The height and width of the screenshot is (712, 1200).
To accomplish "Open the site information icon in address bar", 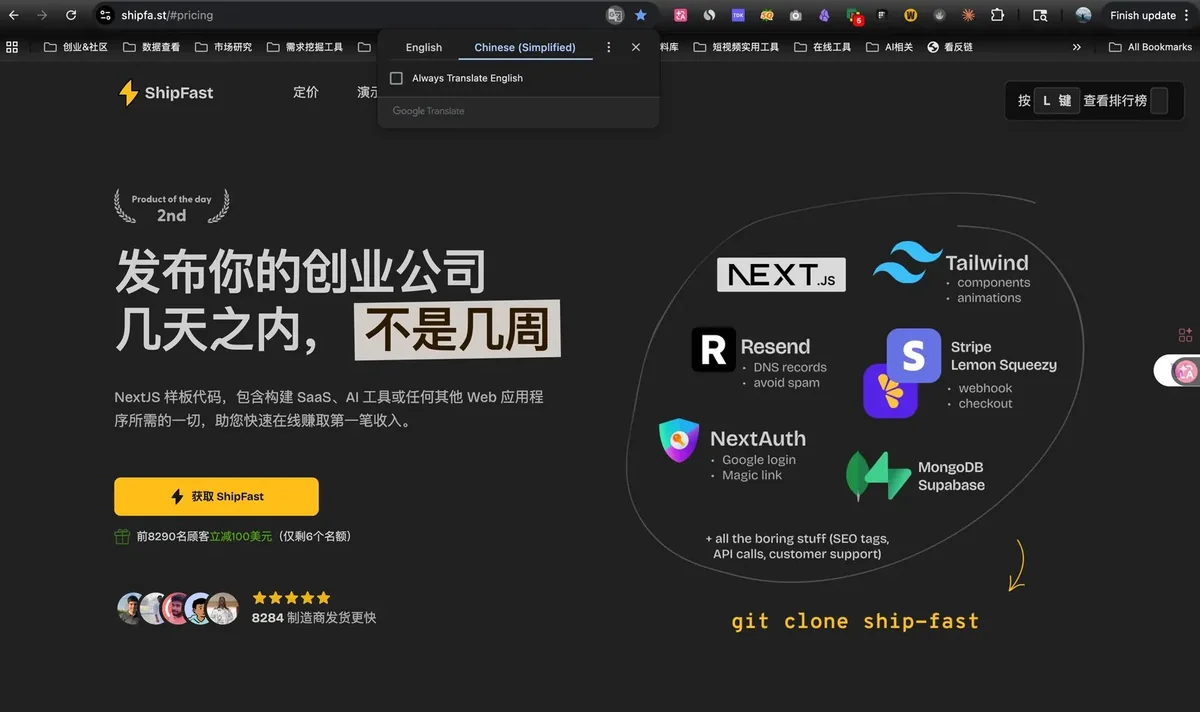I will click(x=106, y=15).
